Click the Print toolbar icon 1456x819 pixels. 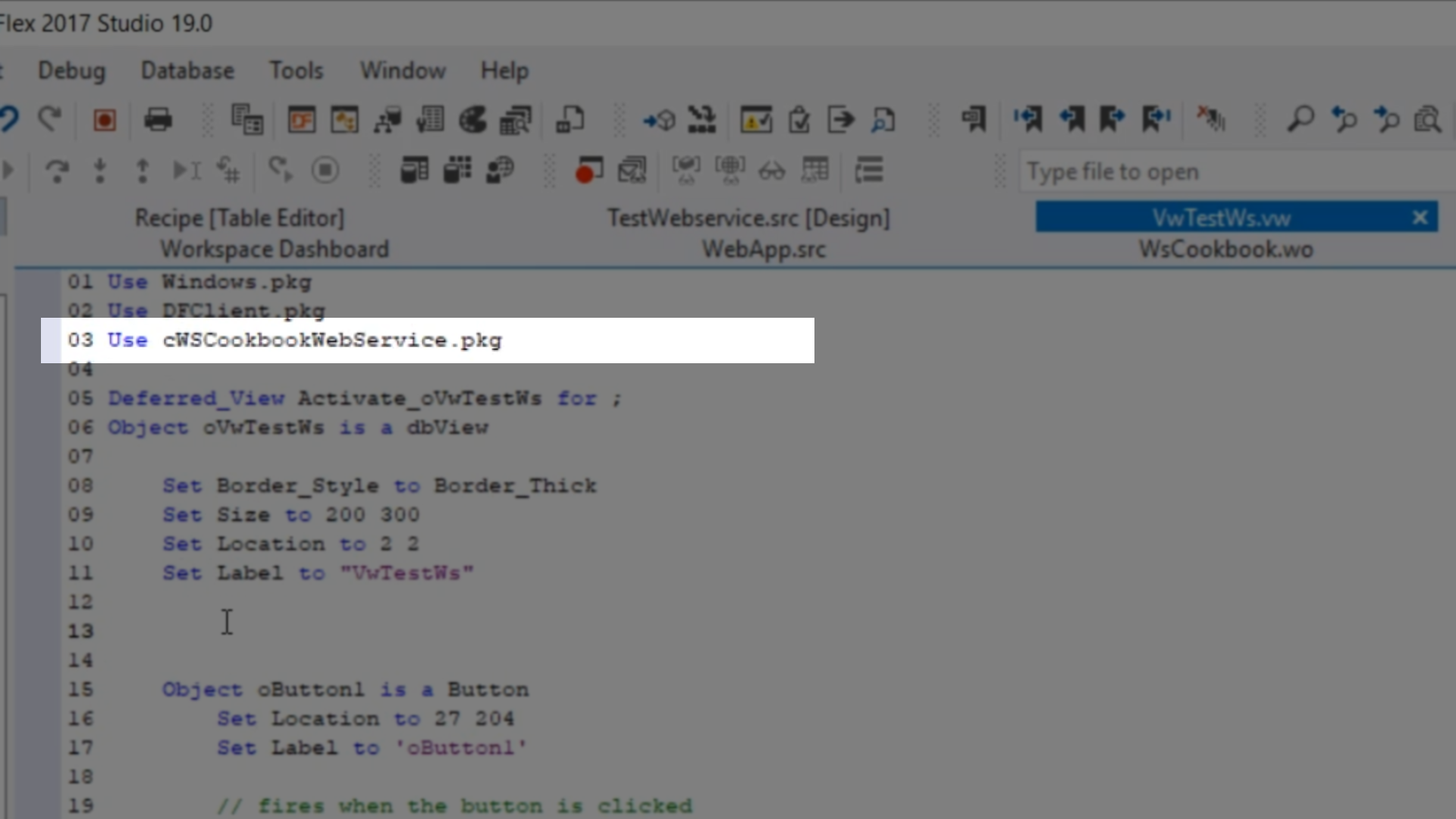point(158,120)
